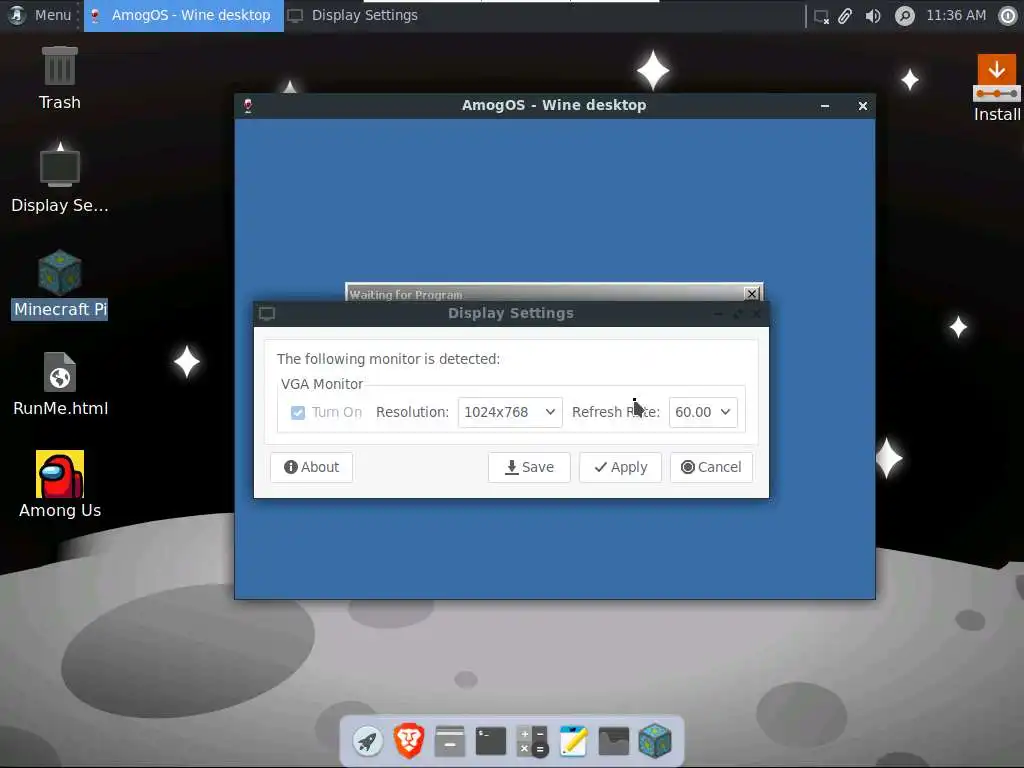Viewport: 1024px width, 768px height.
Task: Open the file manager drawer dock icon
Action: [x=450, y=741]
